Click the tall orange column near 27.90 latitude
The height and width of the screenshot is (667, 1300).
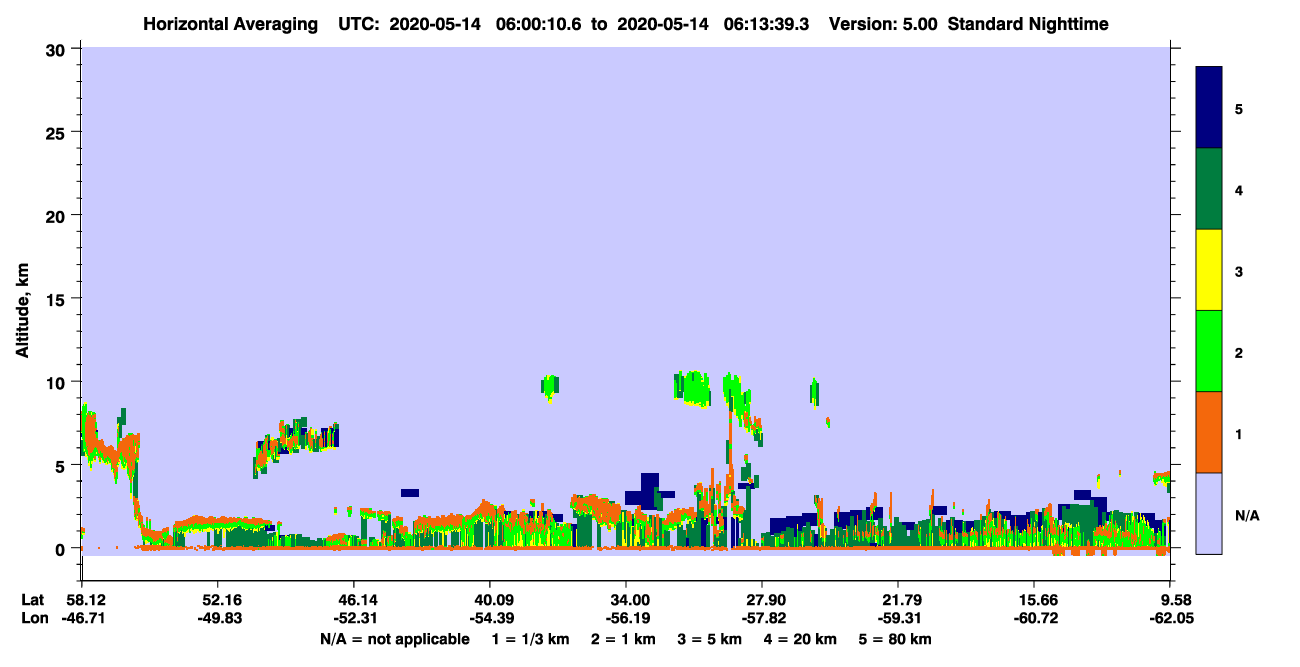tap(730, 450)
